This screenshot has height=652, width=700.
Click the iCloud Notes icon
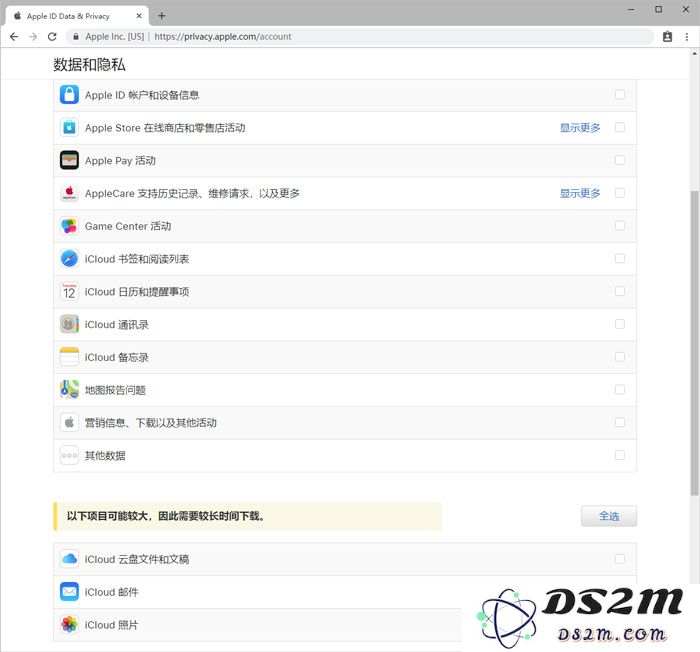click(x=69, y=357)
